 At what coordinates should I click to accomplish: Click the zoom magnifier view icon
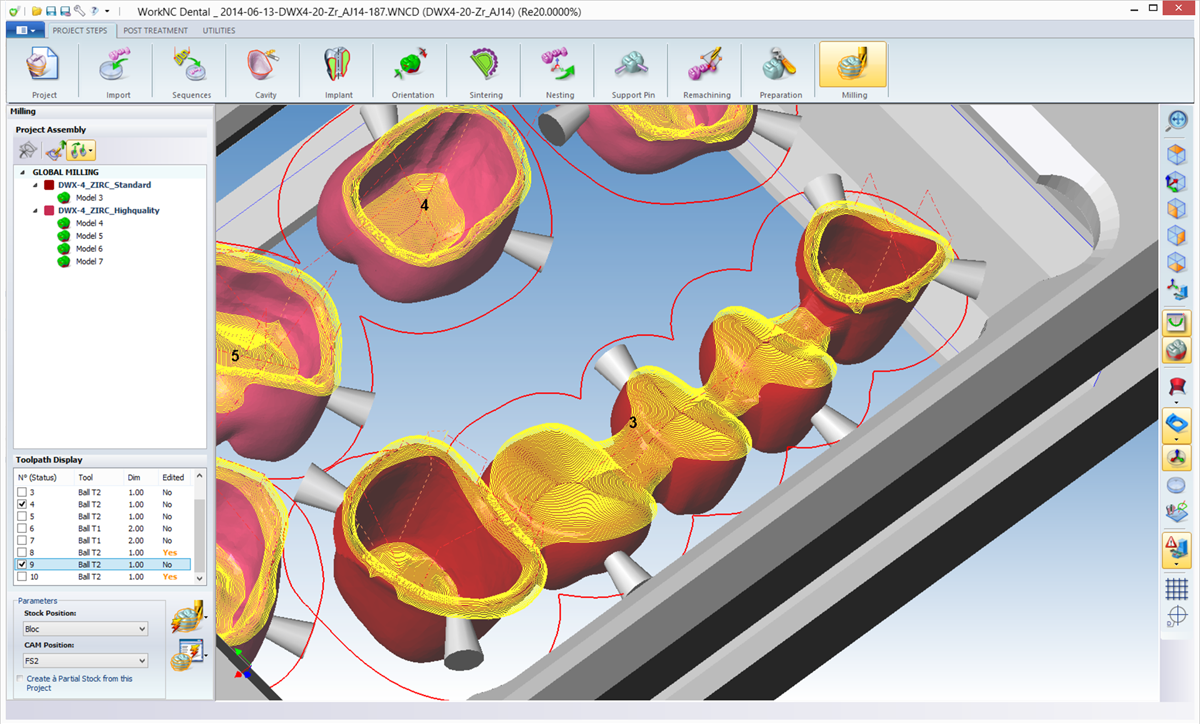[x=1177, y=121]
